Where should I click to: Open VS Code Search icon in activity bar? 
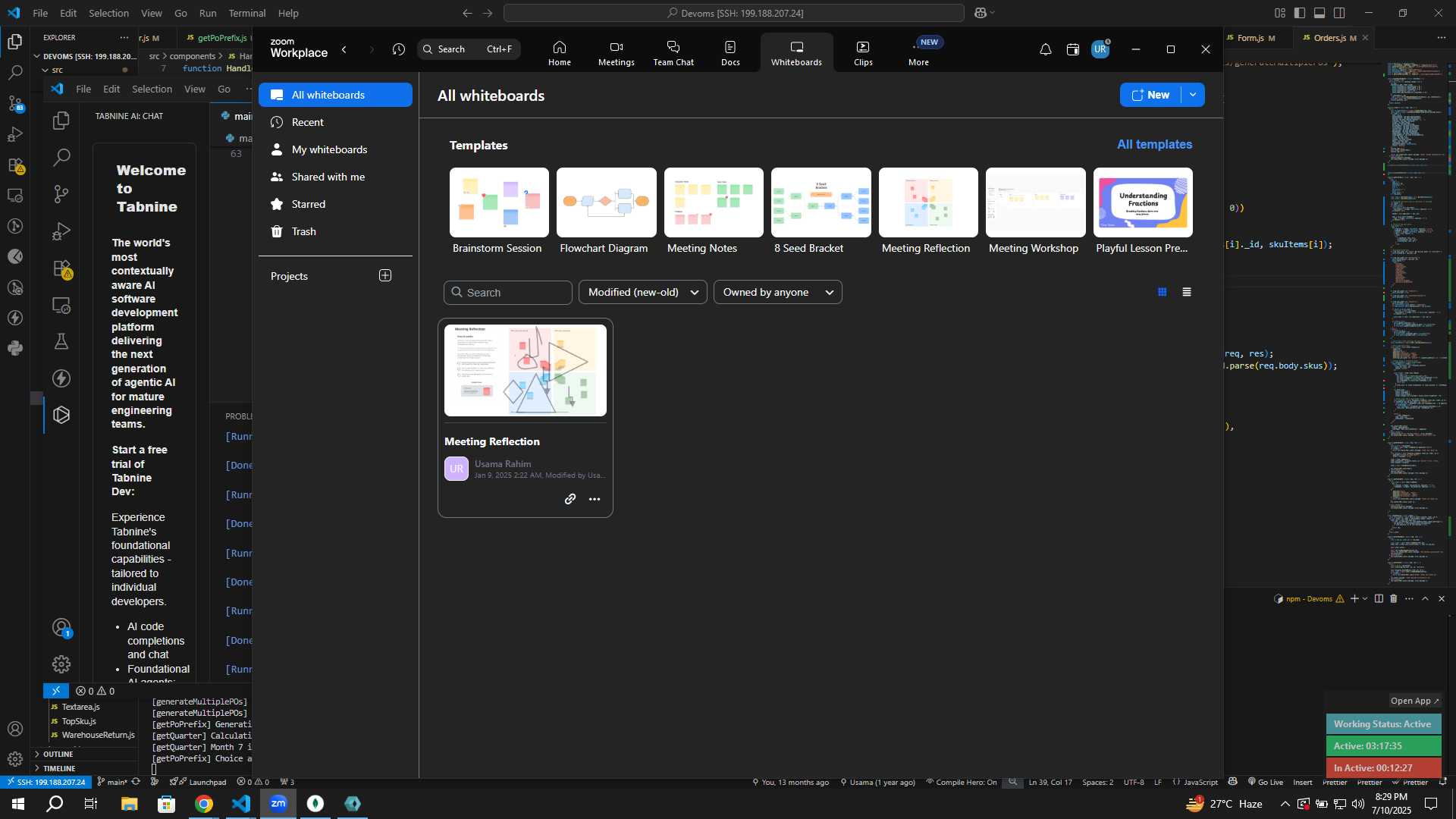pyautogui.click(x=15, y=73)
